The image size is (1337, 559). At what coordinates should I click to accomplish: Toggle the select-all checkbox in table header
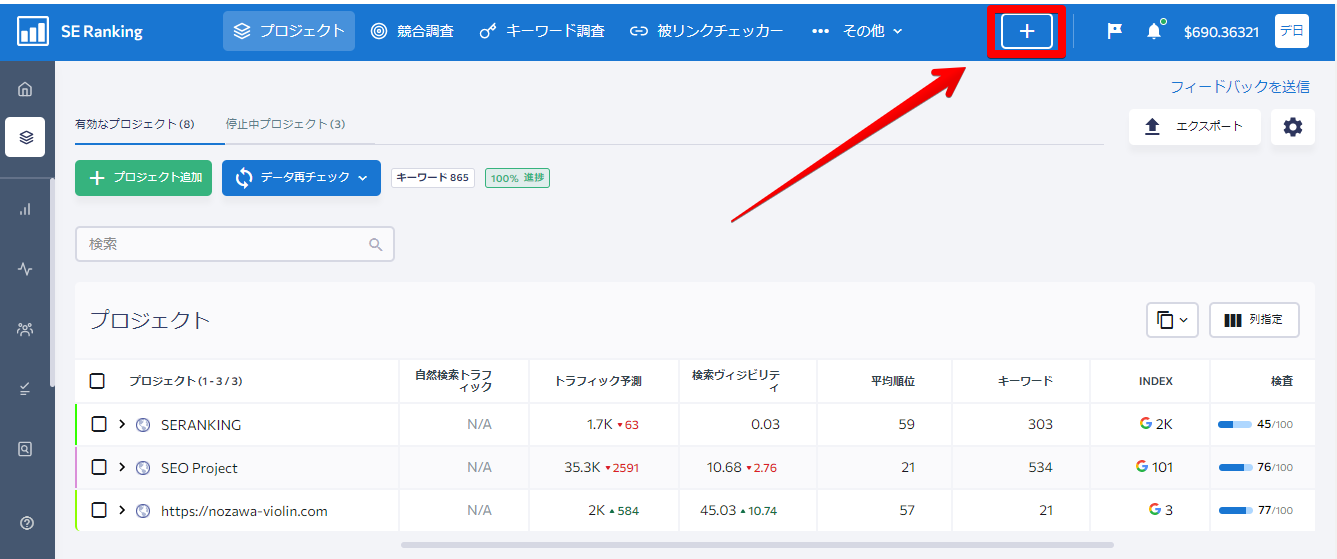point(97,381)
